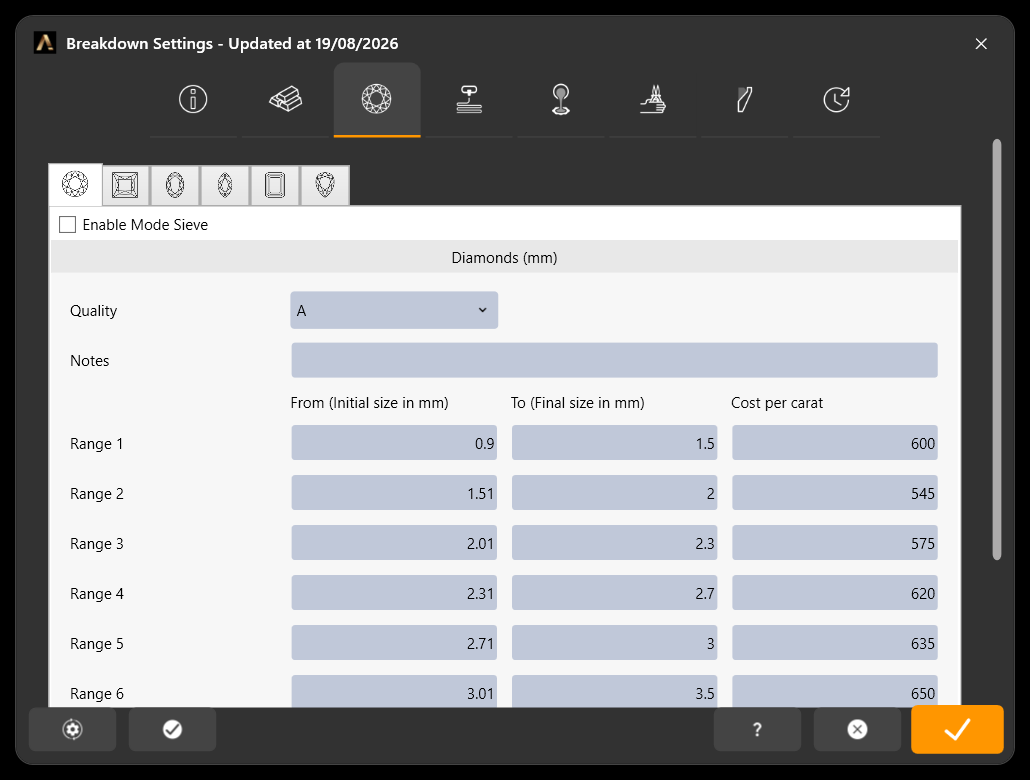This screenshot has height=780, width=1030.
Task: Open the 3D printer tab icon
Action: tap(469, 100)
